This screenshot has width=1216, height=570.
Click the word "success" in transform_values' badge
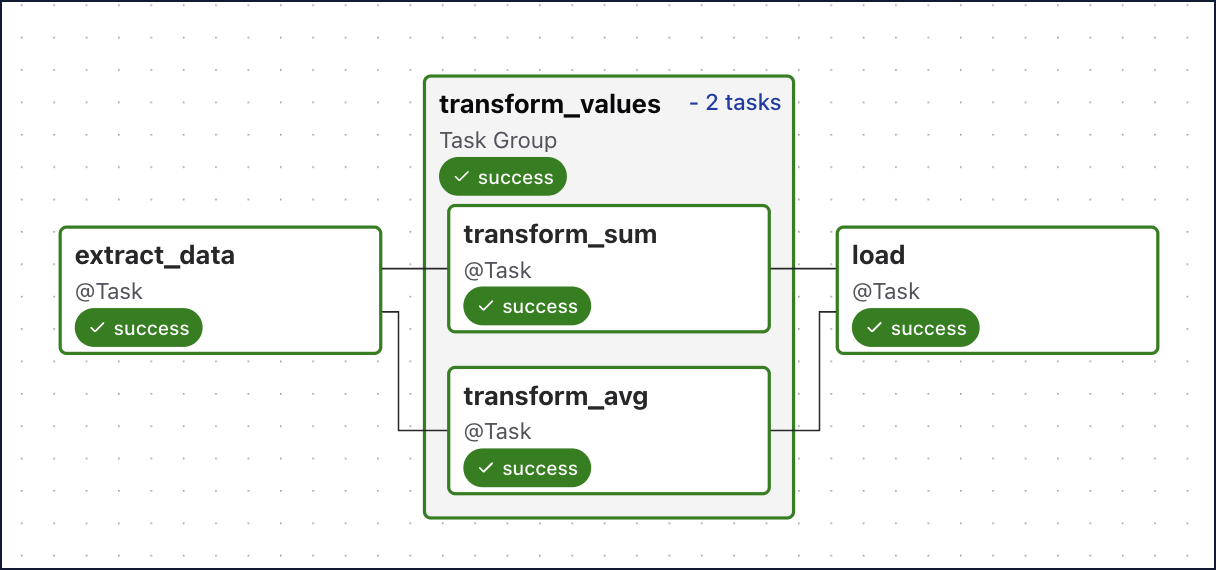[x=515, y=177]
